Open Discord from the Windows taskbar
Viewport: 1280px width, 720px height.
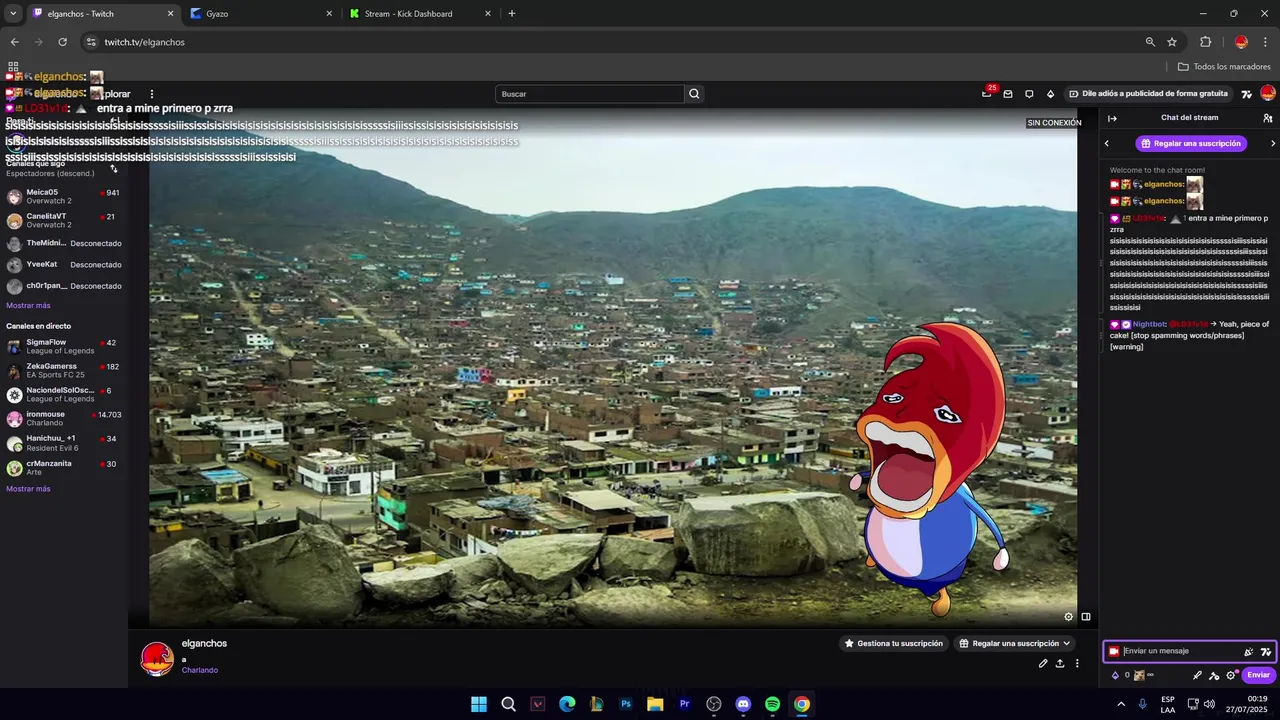tap(743, 704)
